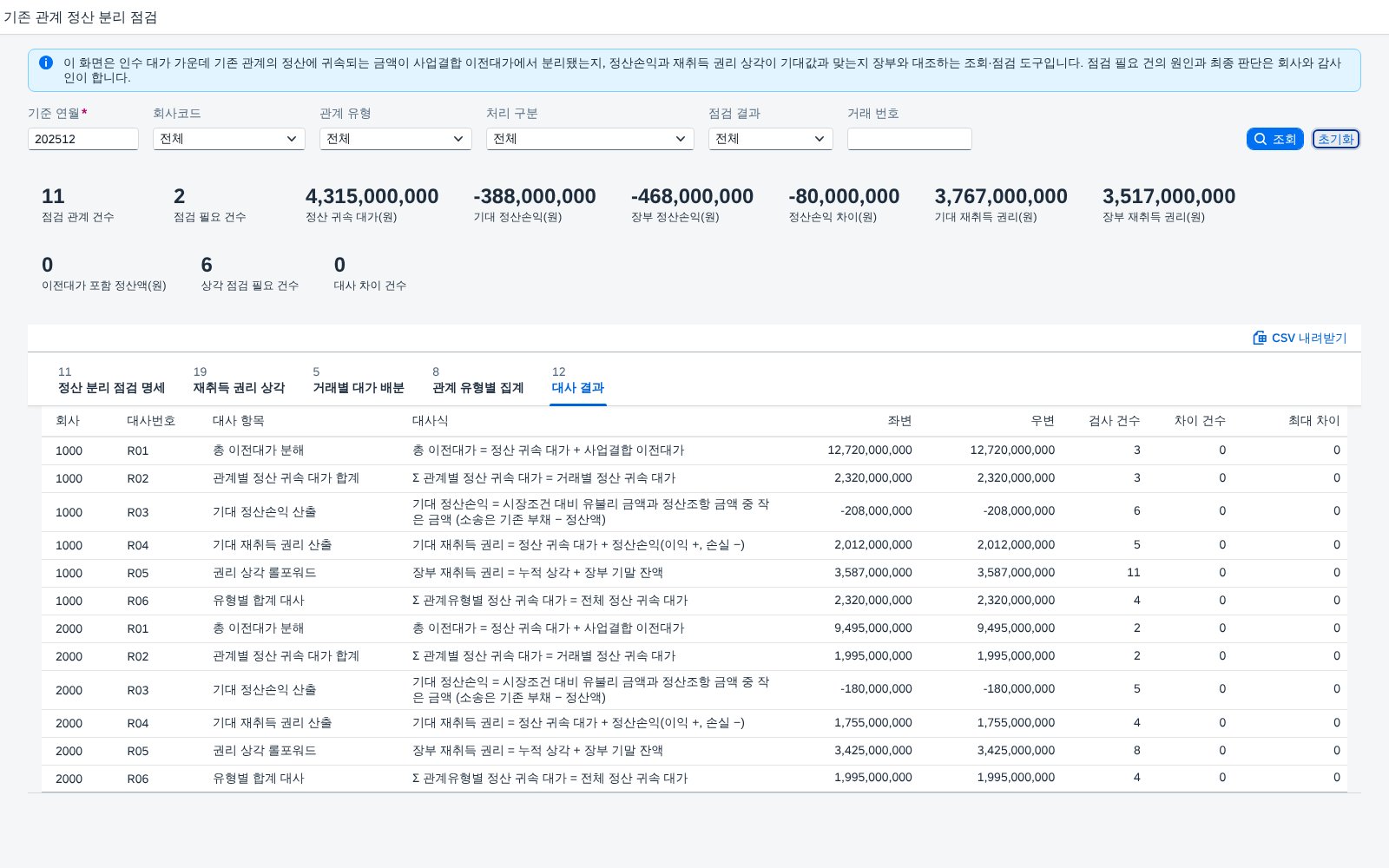Click the 차이 건수 column header
Viewport: 1389px width, 868px height.
[1200, 421]
